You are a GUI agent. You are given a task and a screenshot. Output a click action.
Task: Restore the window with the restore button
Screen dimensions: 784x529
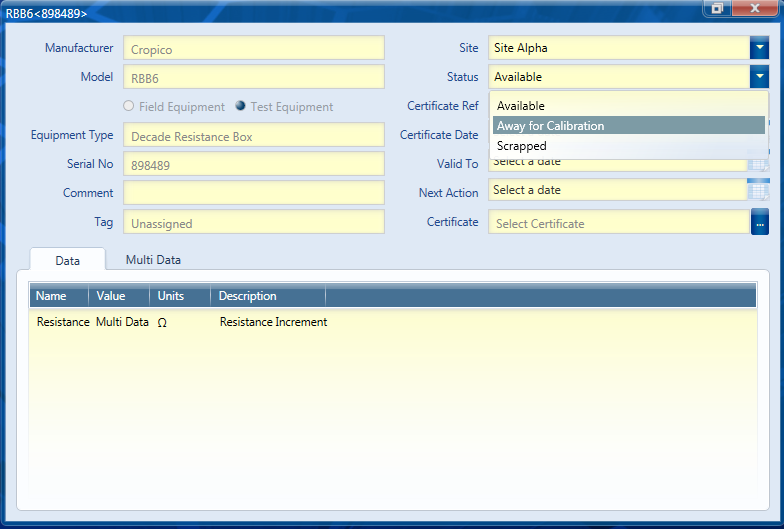point(717,8)
